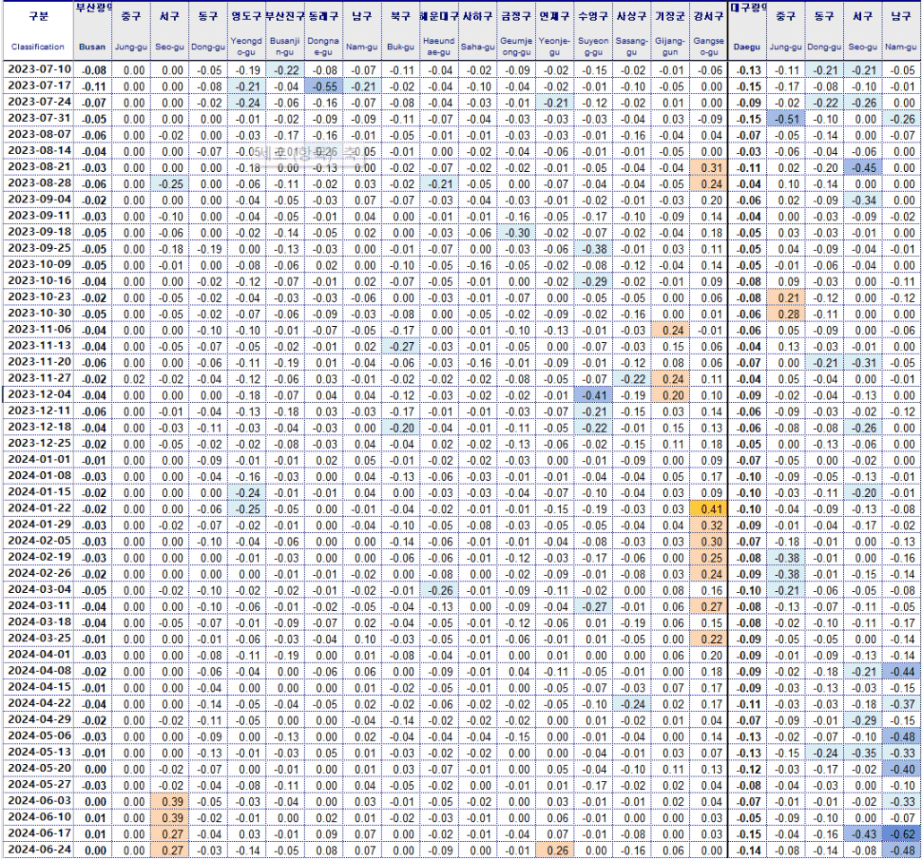The image size is (922, 860).
Task: Click the 2024-03-18 date cell
Action: (39, 622)
